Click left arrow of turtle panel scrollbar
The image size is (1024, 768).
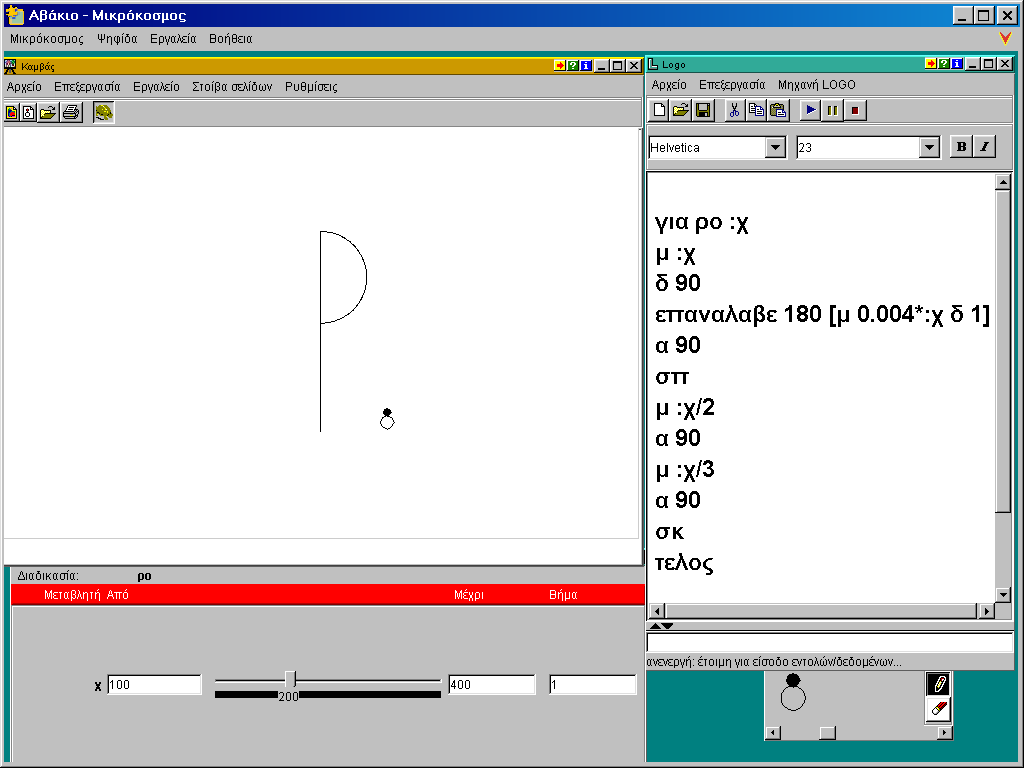click(773, 732)
